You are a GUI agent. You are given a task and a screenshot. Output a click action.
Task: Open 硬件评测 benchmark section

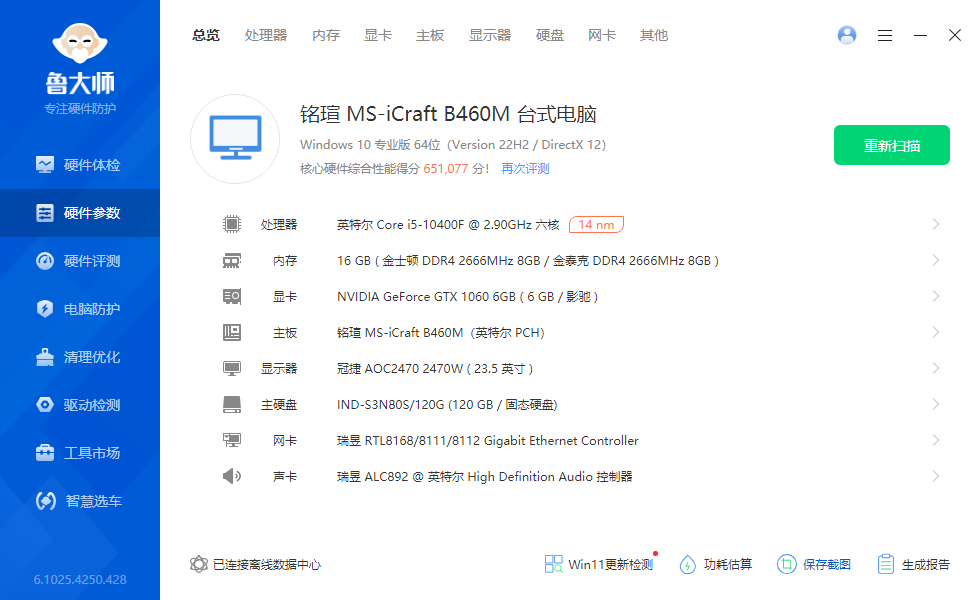coord(80,261)
